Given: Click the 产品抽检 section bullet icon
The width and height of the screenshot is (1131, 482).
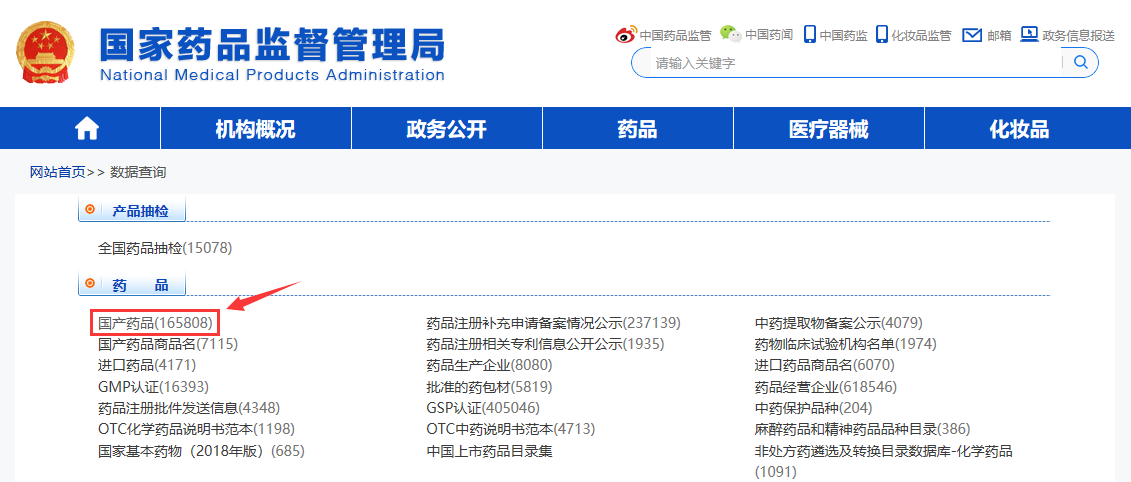Looking at the screenshot, I should coord(91,211).
